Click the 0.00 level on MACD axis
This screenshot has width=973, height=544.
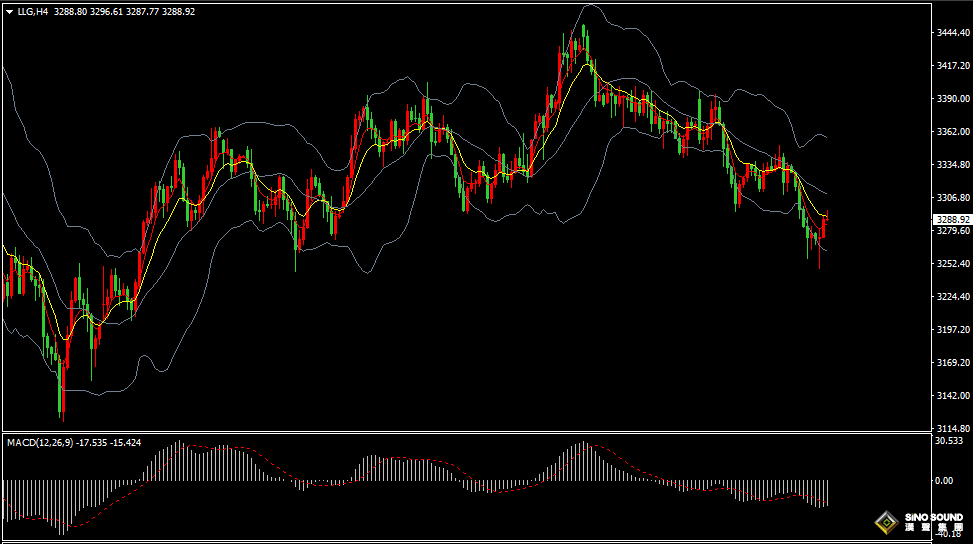coord(943,480)
